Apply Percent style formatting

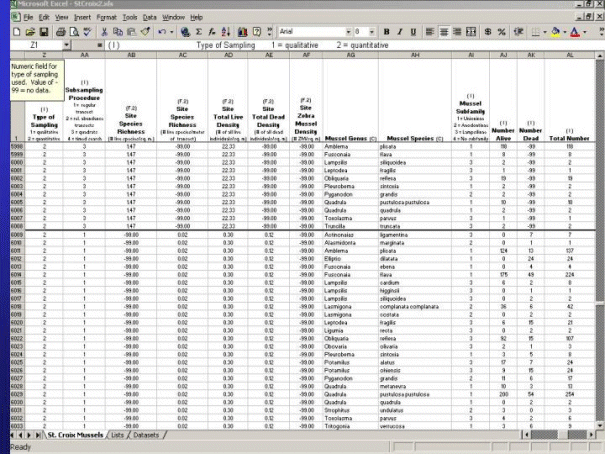tap(502, 32)
